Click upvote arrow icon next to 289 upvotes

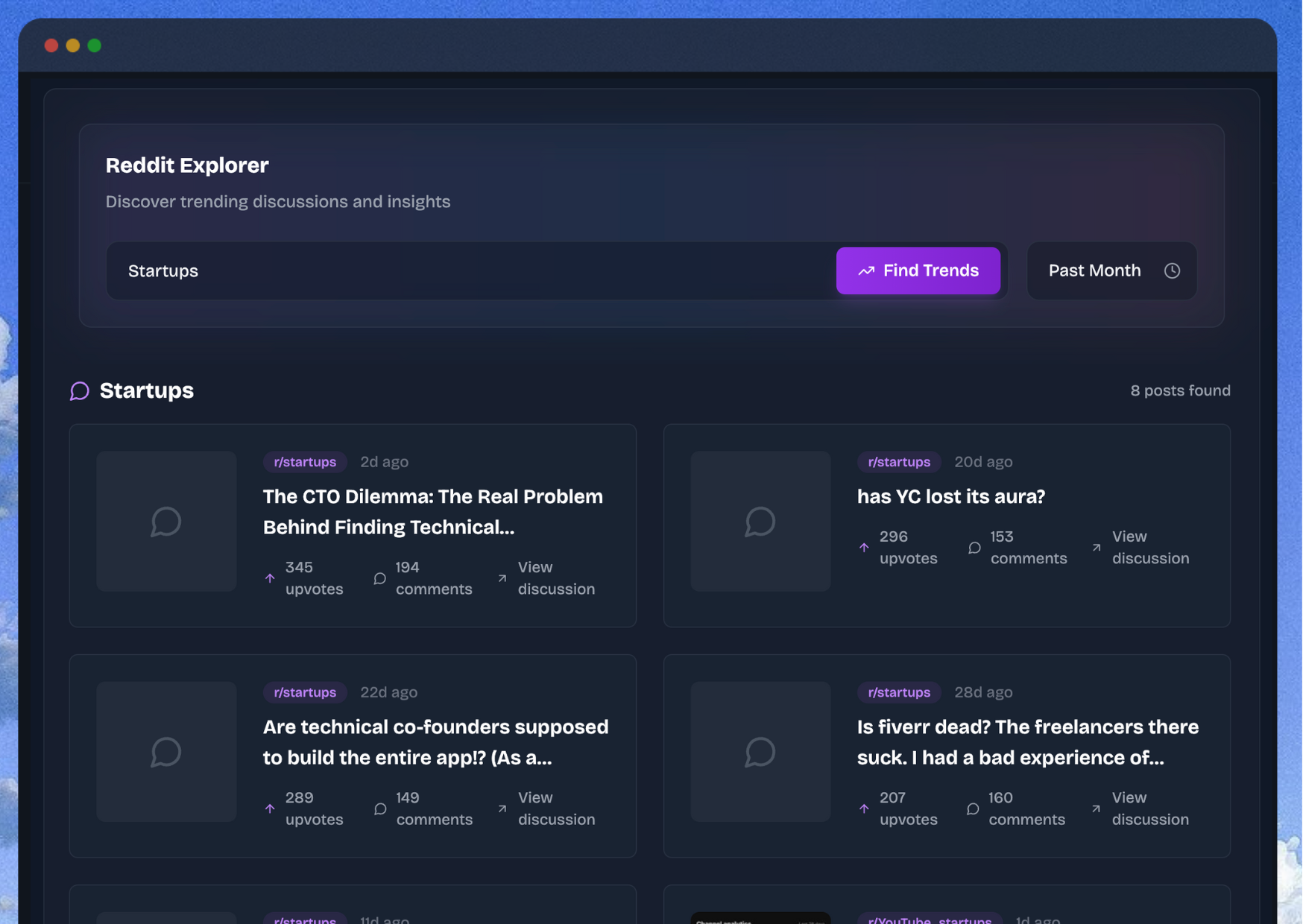tap(270, 808)
